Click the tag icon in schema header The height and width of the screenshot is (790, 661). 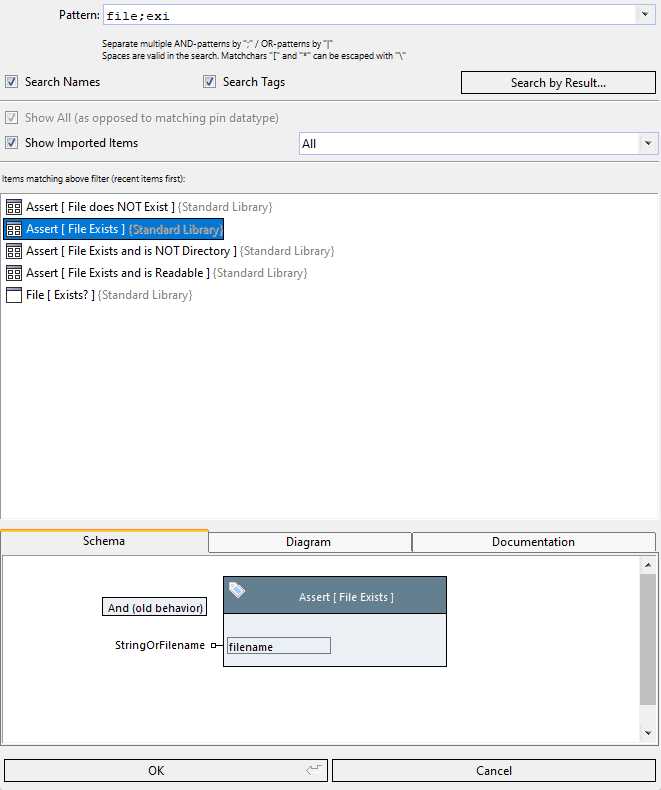pyautogui.click(x=237, y=591)
